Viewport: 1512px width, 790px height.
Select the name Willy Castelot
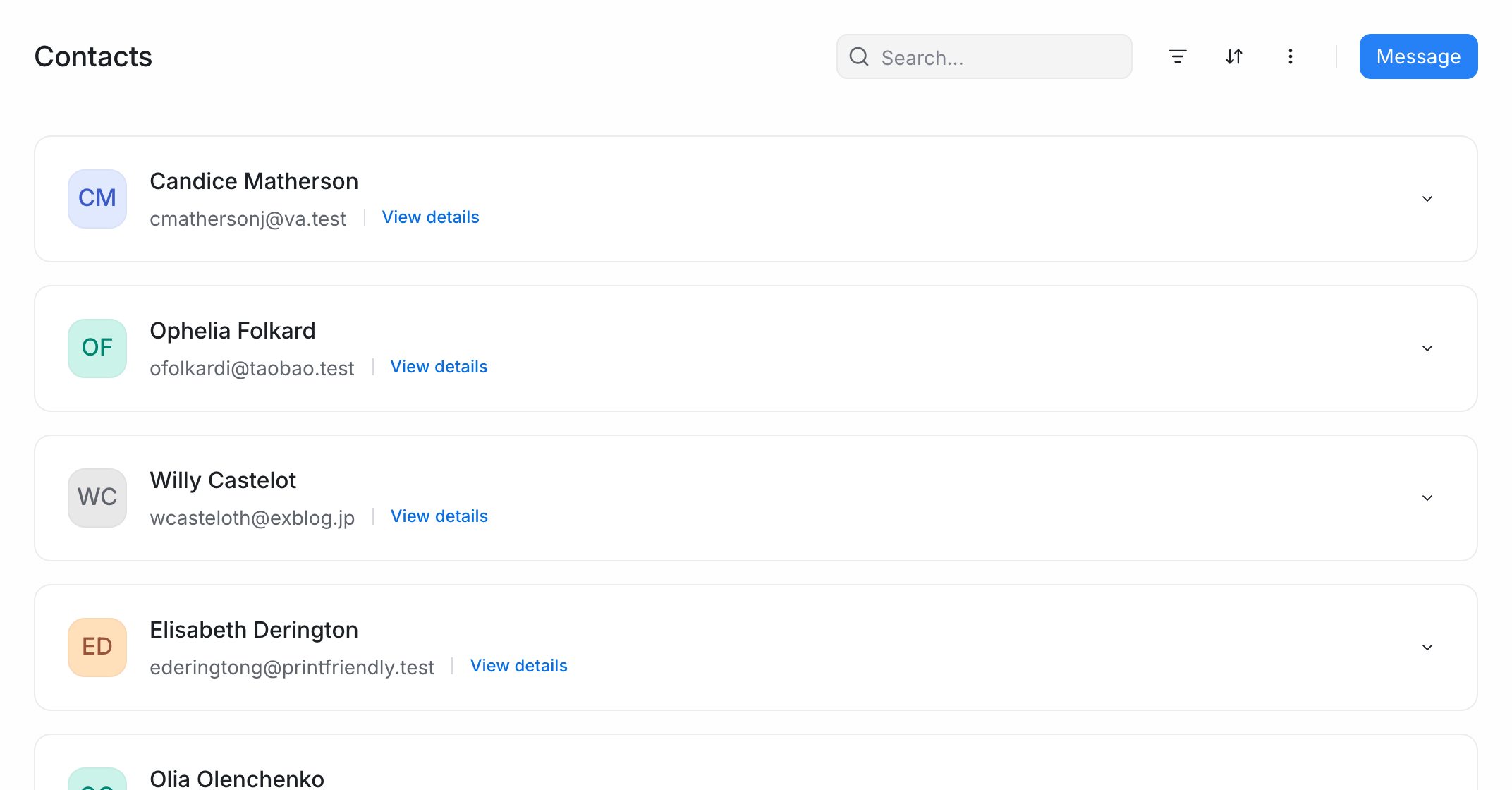pos(223,480)
